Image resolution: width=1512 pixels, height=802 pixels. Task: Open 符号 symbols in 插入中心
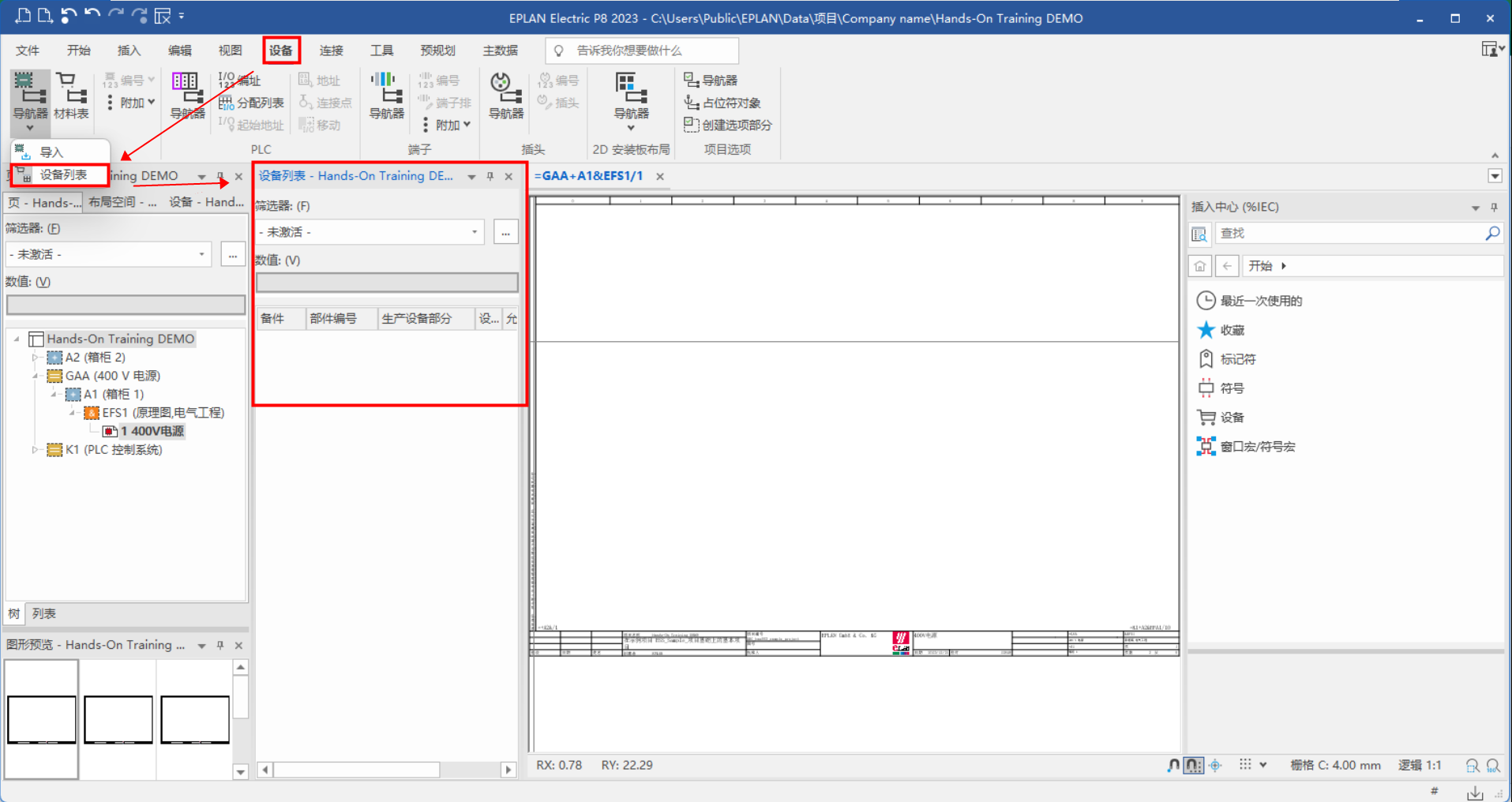coord(1221,388)
